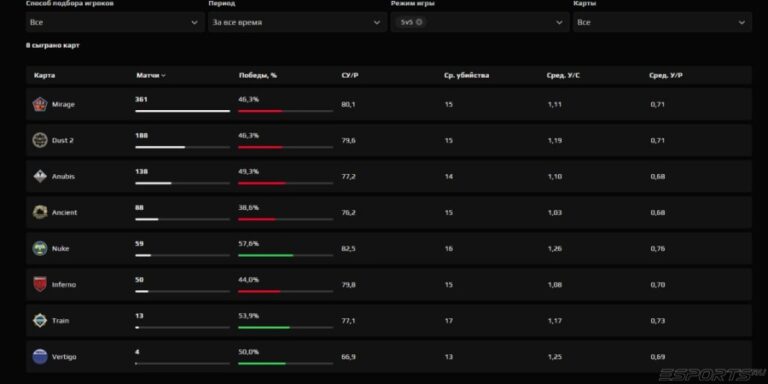This screenshot has height=384, width=768.
Task: Click Ancient win rate red bar
Action: tap(257, 219)
